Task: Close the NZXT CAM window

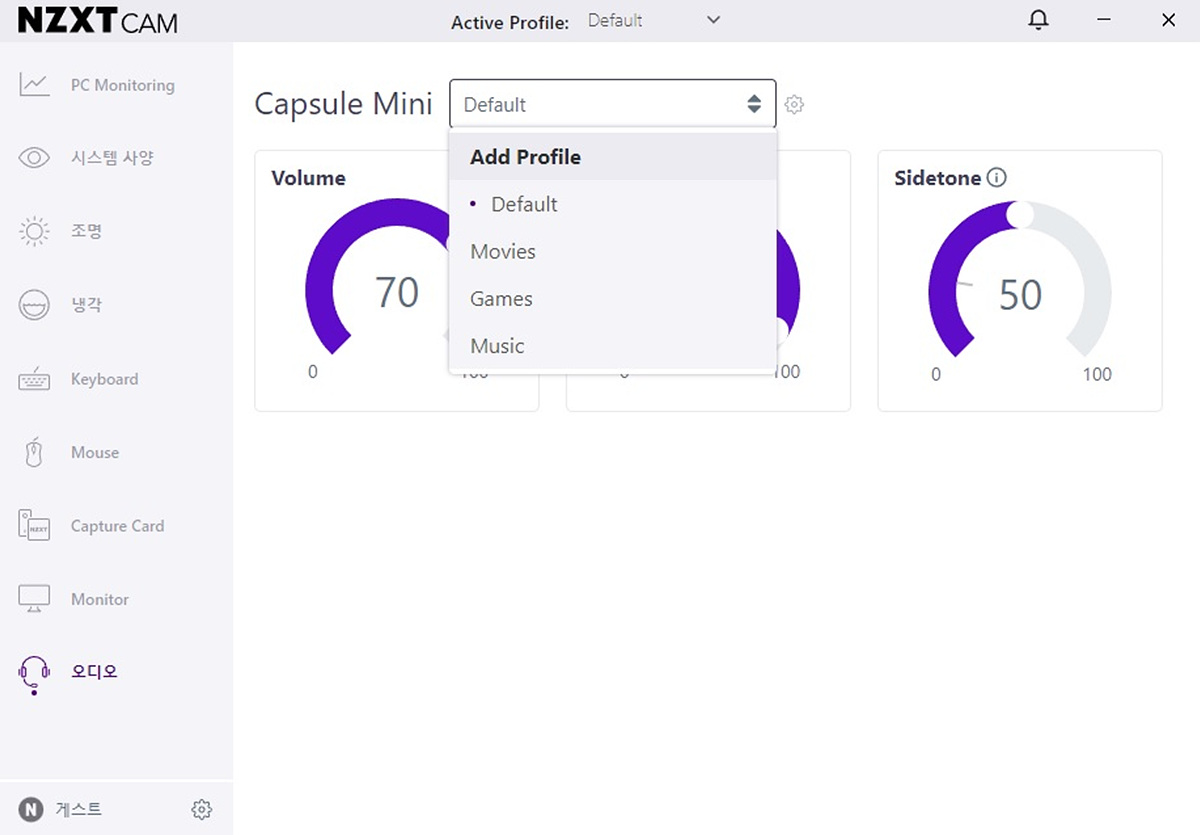Action: [x=1168, y=20]
